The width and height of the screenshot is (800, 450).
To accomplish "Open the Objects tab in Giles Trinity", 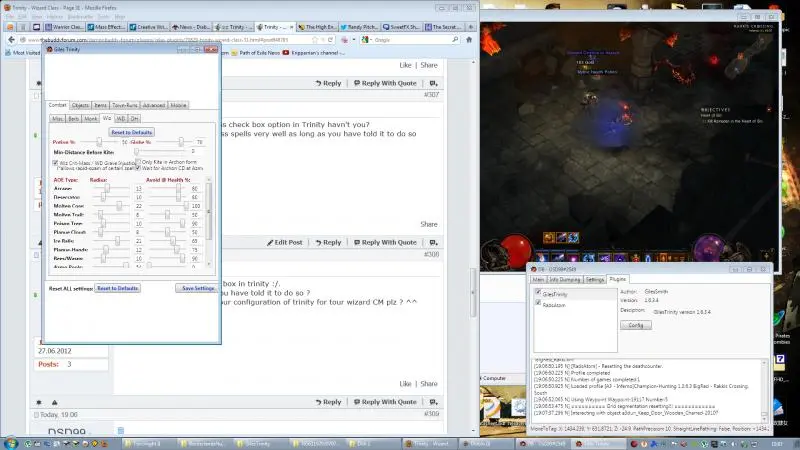I will tap(80, 105).
